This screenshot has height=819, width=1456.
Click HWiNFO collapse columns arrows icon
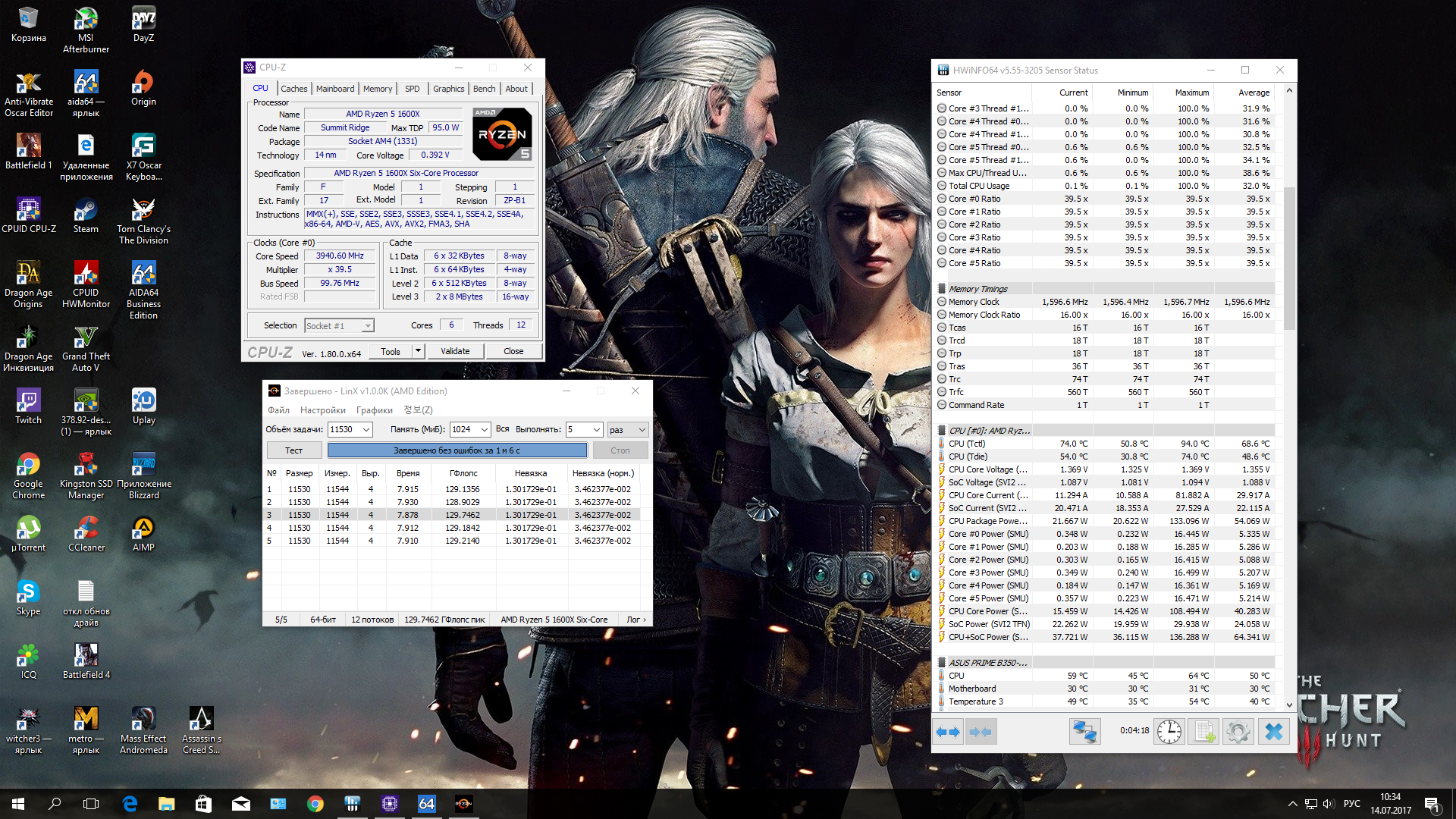(981, 732)
